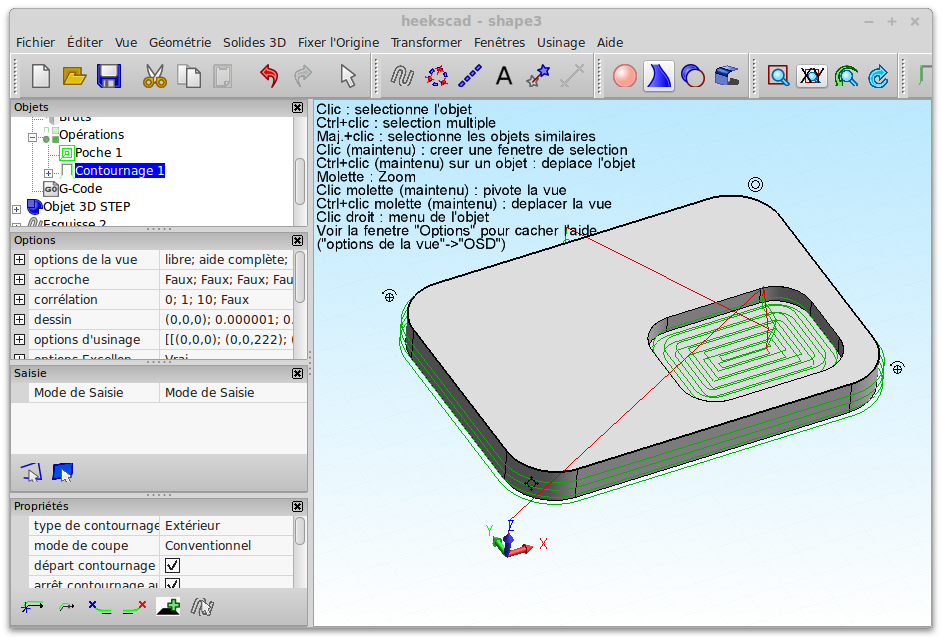Click the red Undo arrow icon
The image size is (942, 637).
(x=268, y=76)
